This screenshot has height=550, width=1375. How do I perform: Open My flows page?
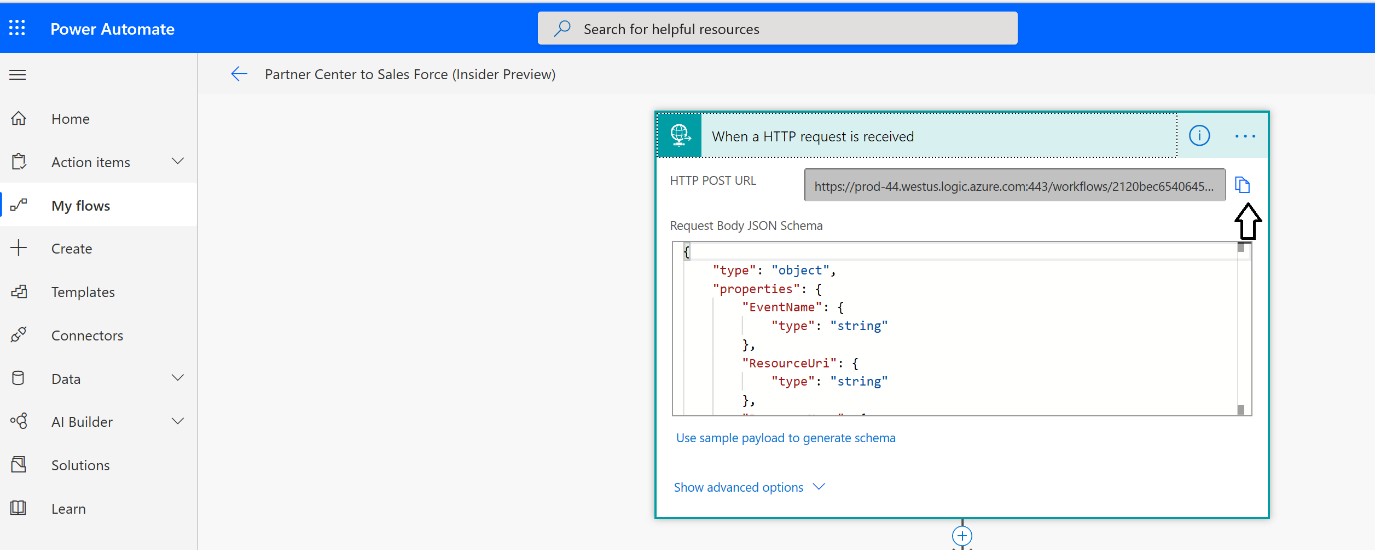click(80, 206)
